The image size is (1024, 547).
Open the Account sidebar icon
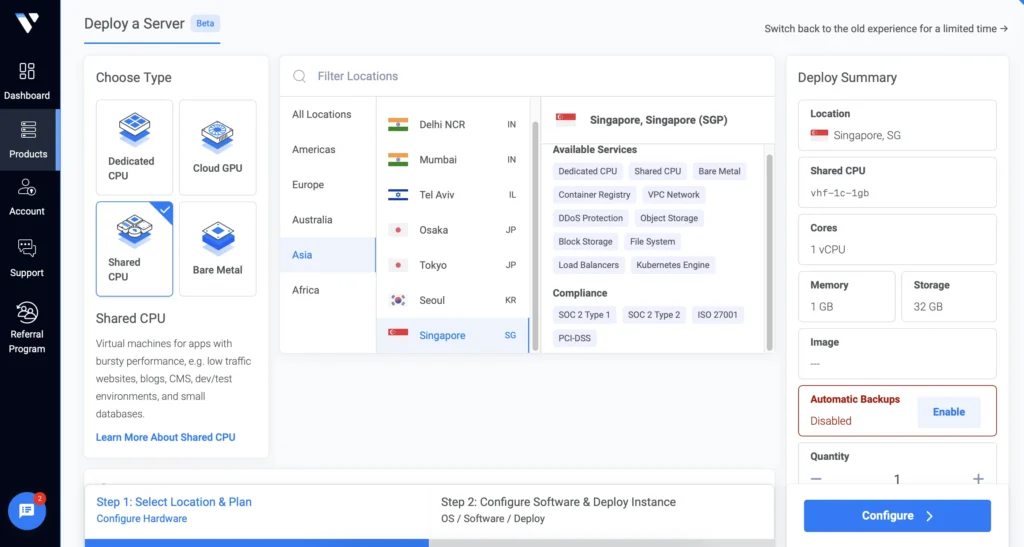(27, 187)
